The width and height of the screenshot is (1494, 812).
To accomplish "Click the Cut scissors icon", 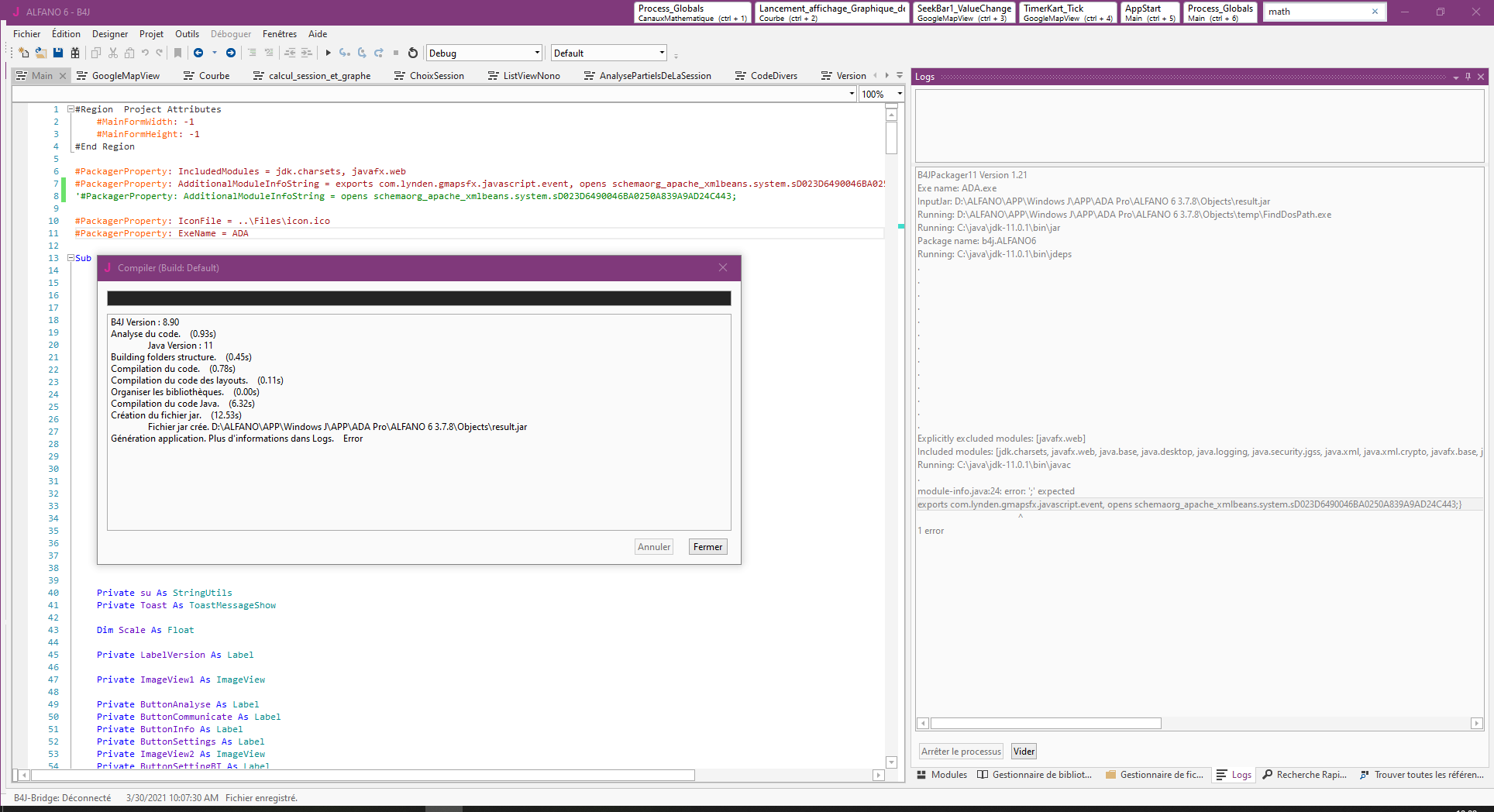I will 113,53.
